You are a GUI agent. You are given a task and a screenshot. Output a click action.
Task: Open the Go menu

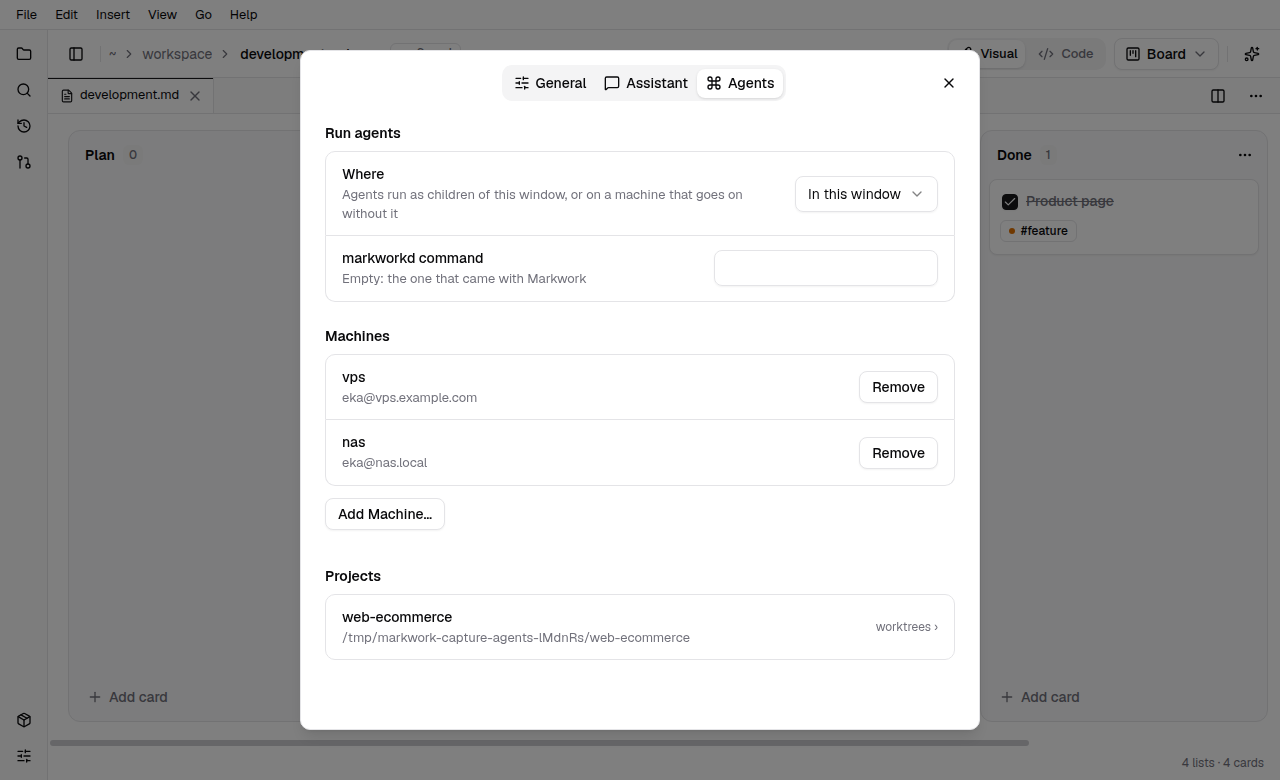coord(204,14)
